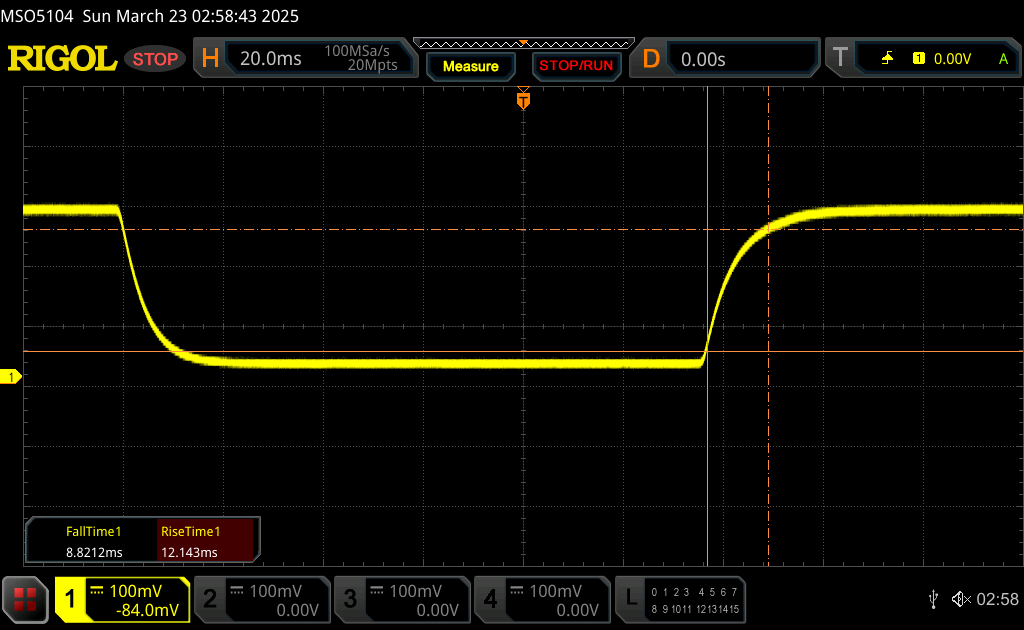The height and width of the screenshot is (630, 1024).
Task: Enable channel 3
Action: [x=401, y=600]
